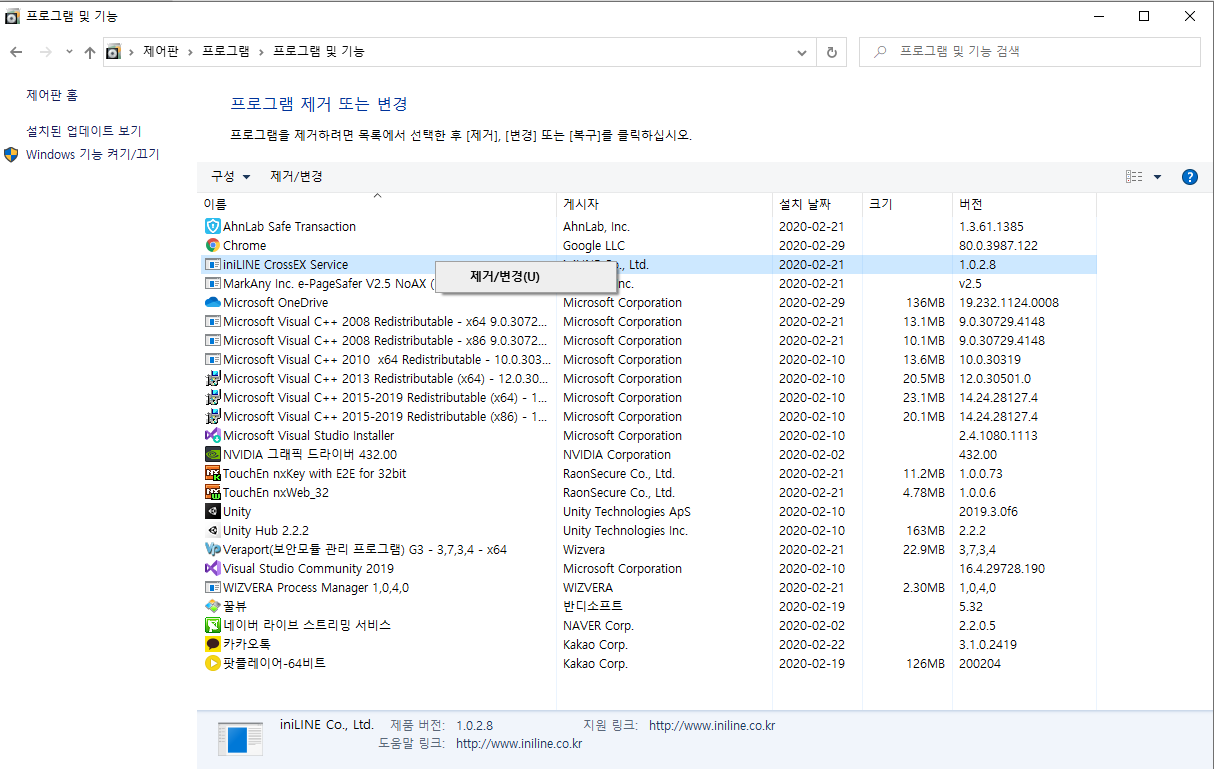Expand the address bar history dropdown
The width and height of the screenshot is (1214, 769).
click(x=802, y=52)
